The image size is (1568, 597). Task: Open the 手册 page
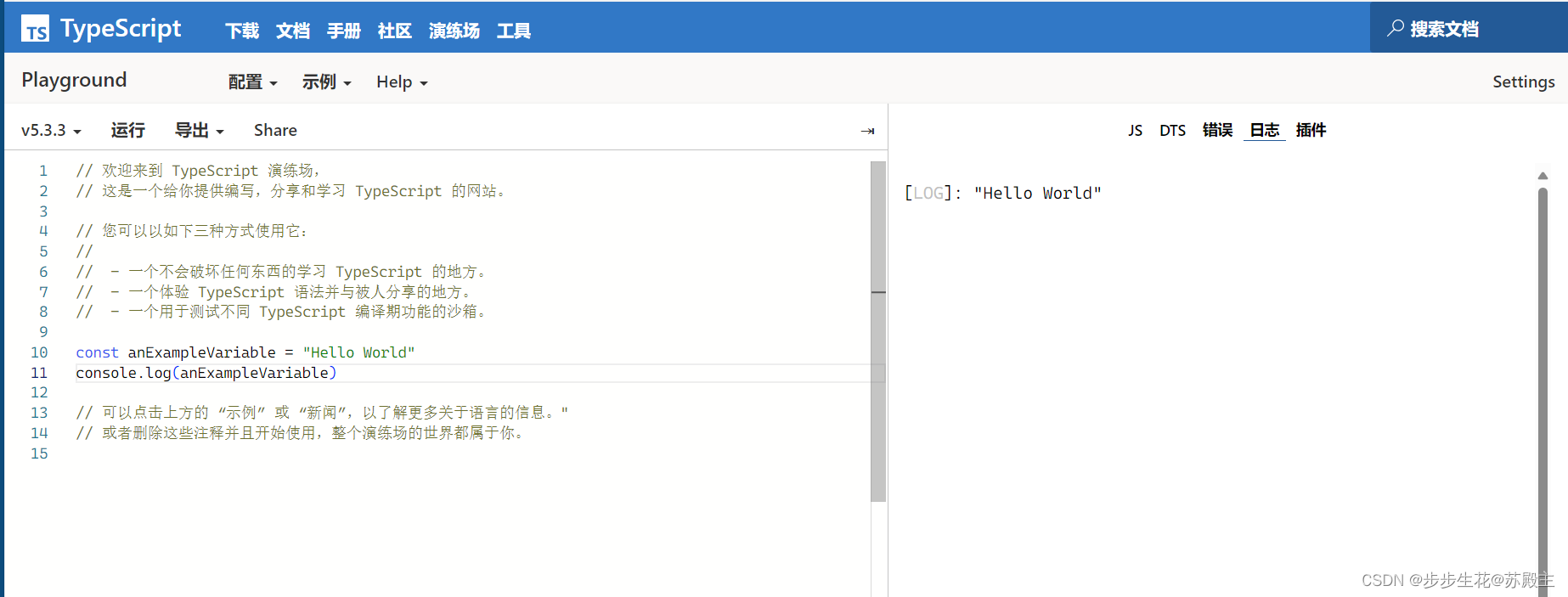tap(344, 31)
